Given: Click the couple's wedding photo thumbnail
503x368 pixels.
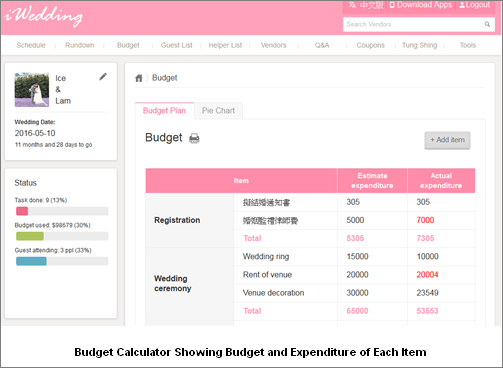Looking at the screenshot, I should pyautogui.click(x=32, y=90).
